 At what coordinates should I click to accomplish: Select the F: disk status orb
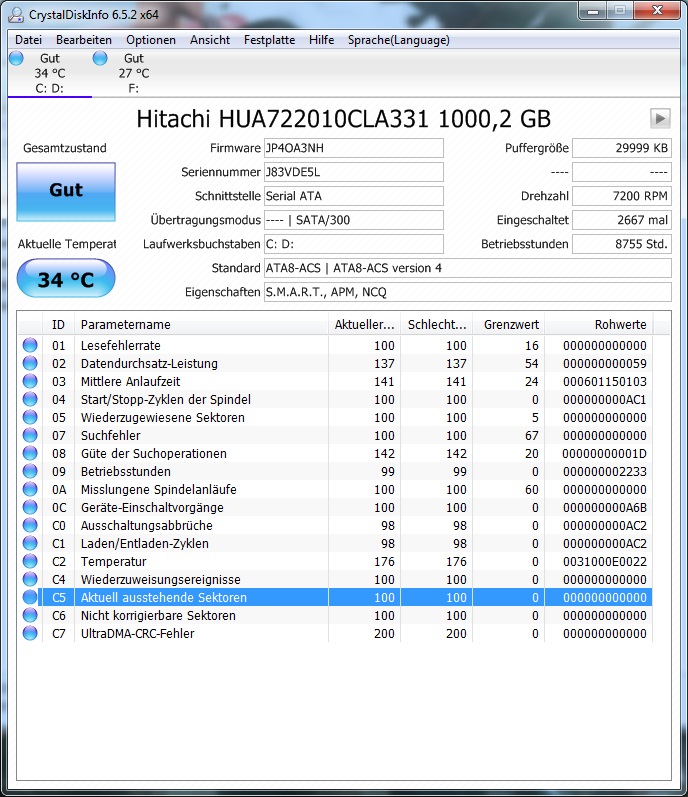pyautogui.click(x=100, y=58)
